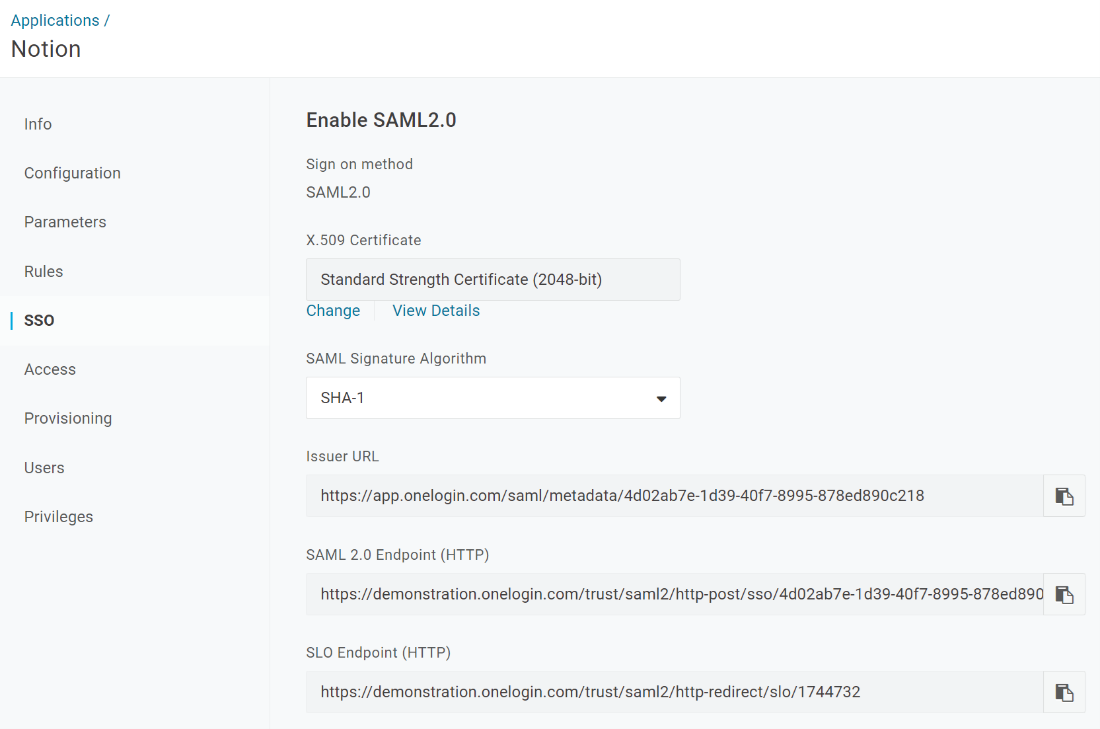Show the Users tab
Viewport: 1100px width, 729px height.
[44, 468]
